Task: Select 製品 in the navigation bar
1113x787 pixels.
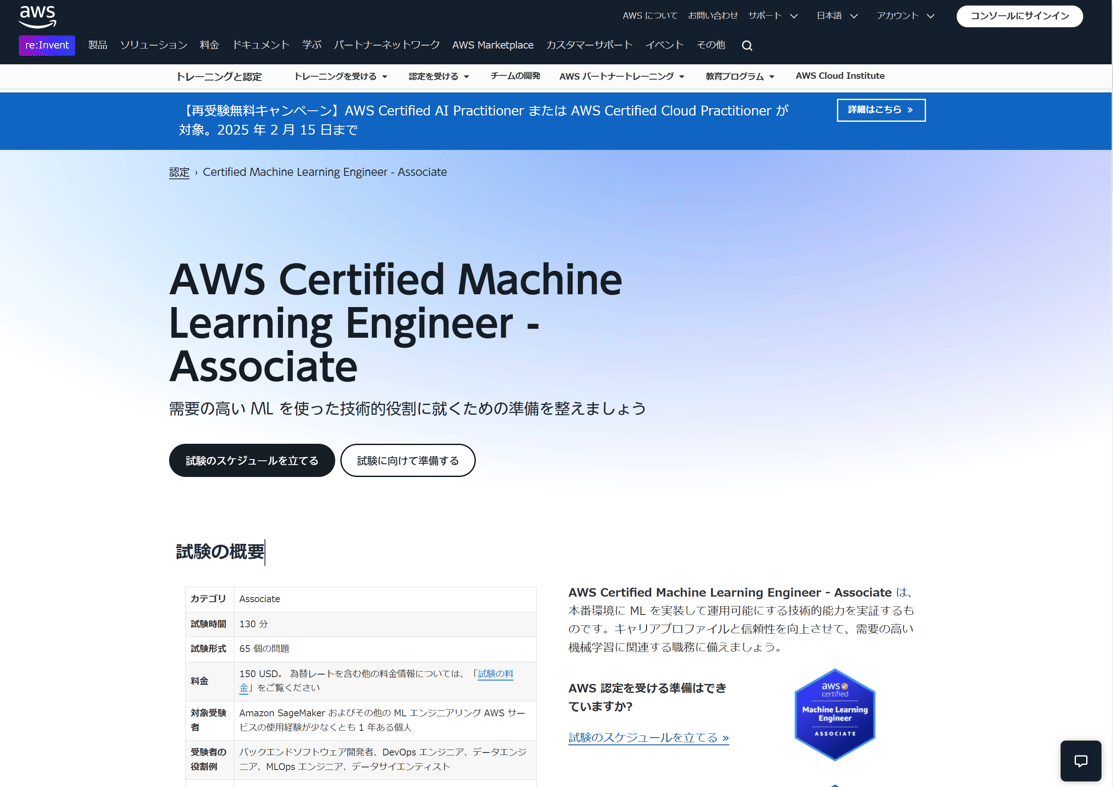Action: [97, 45]
